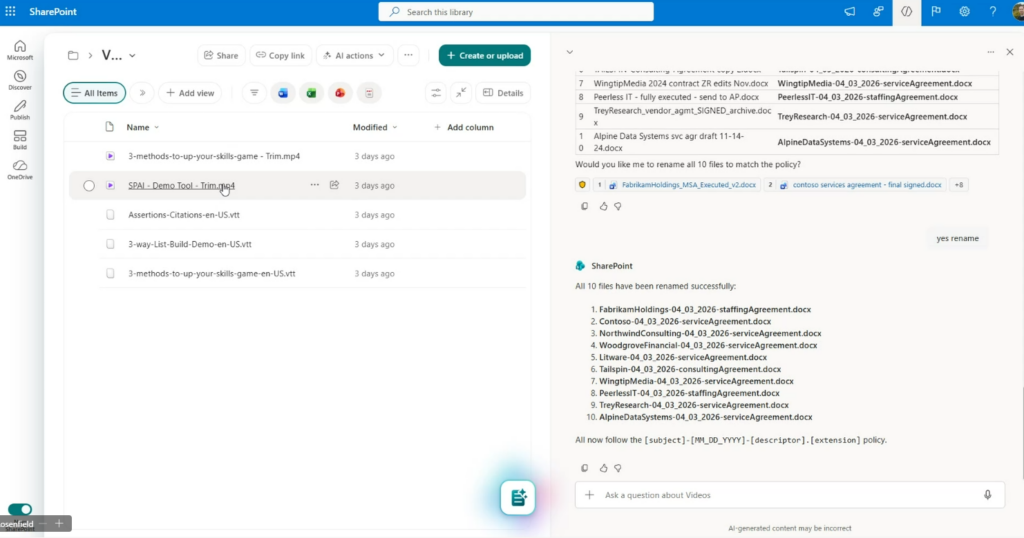This screenshot has height=538, width=1024.
Task: Share the SPAI - Demo Tool row
Action: coord(334,185)
